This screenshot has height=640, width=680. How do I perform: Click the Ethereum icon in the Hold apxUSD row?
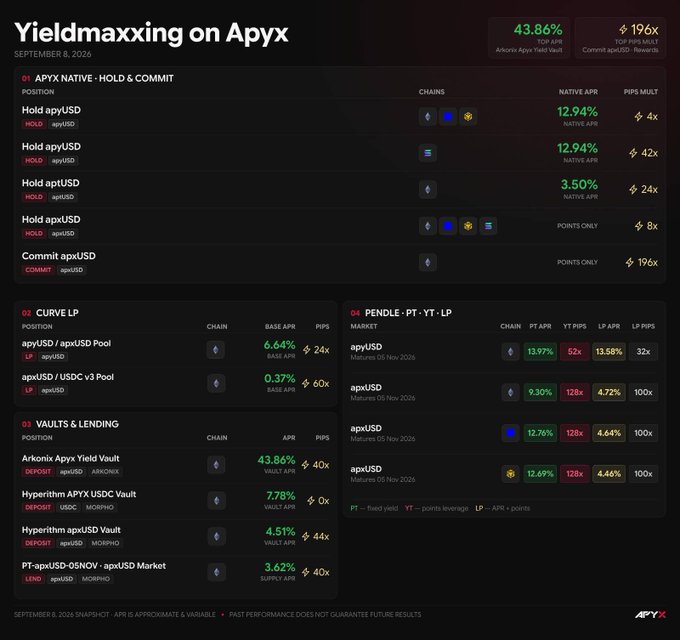tap(428, 226)
